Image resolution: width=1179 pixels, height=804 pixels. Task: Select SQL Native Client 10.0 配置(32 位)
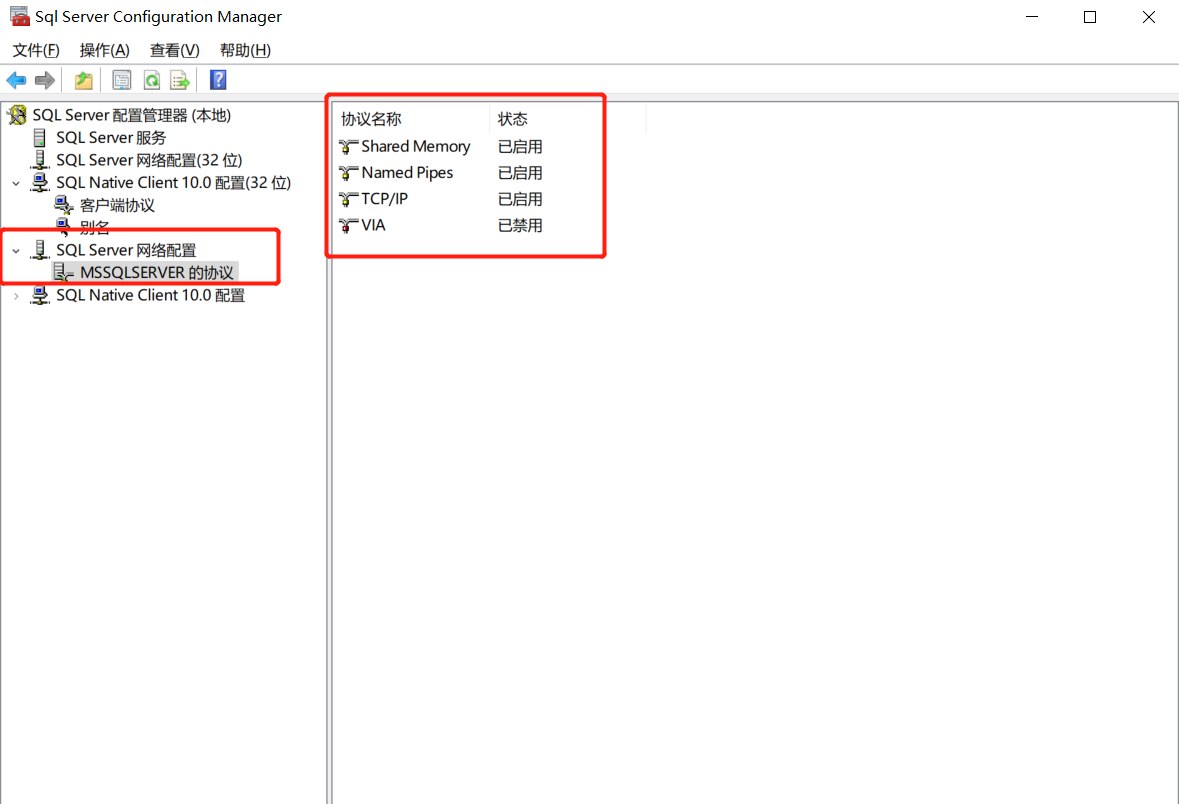tap(174, 183)
